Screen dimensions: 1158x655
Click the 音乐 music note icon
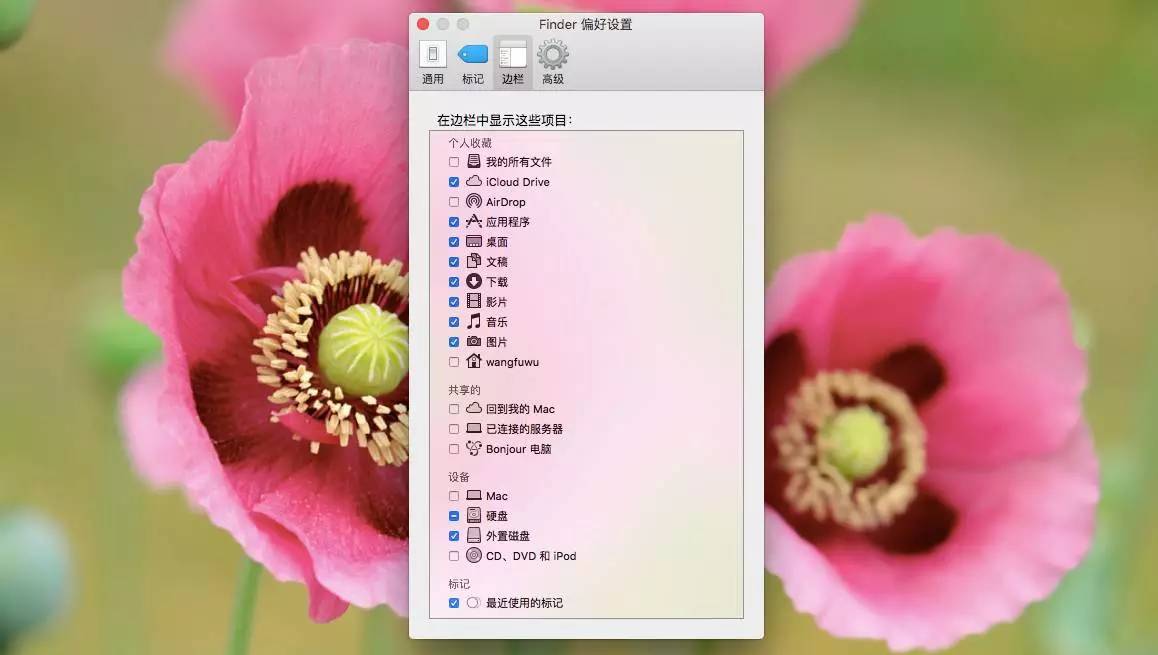coord(474,321)
